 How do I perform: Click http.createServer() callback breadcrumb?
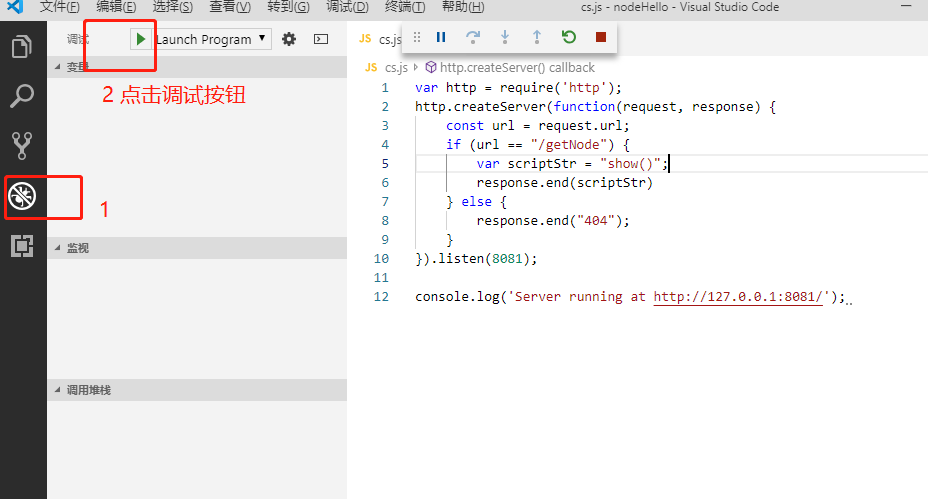517,67
